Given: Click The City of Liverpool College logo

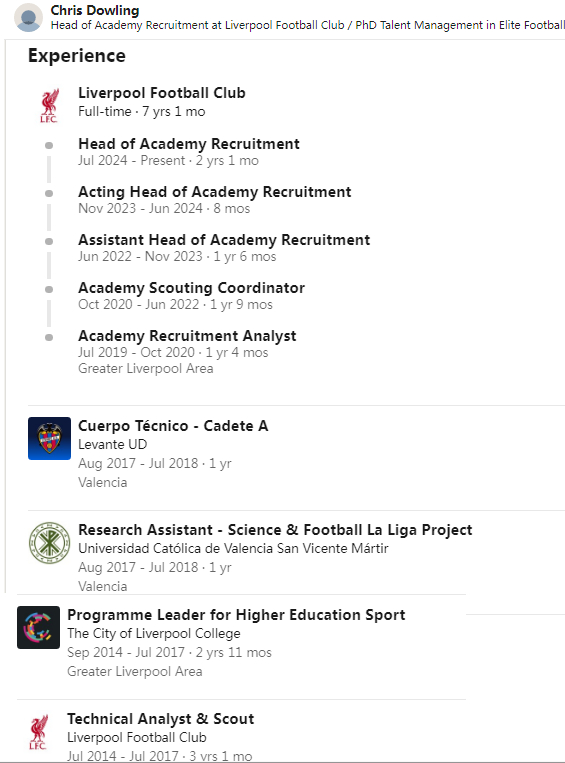Looking at the screenshot, I should [38, 627].
